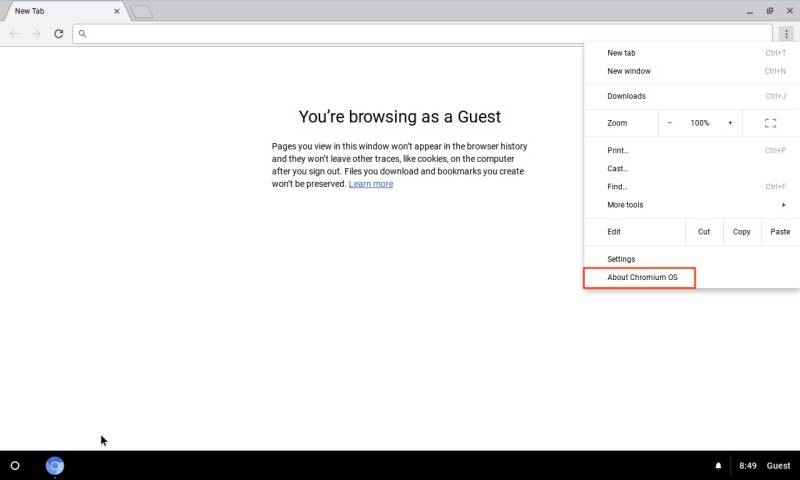Image resolution: width=800 pixels, height=480 pixels.
Task: Close the New Tab tab
Action: [x=117, y=11]
